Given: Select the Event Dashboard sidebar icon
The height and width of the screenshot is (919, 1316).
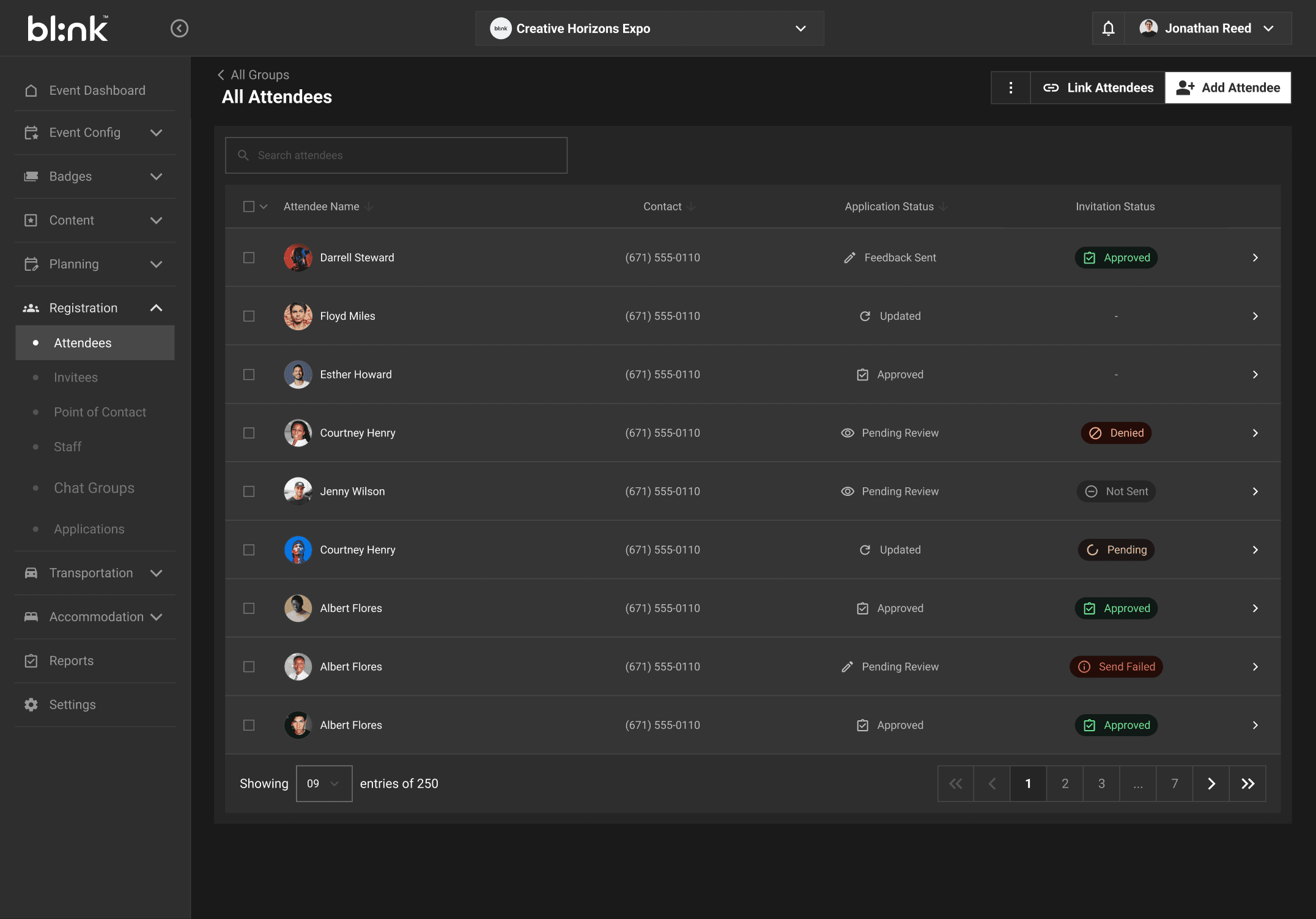Looking at the screenshot, I should [31, 90].
